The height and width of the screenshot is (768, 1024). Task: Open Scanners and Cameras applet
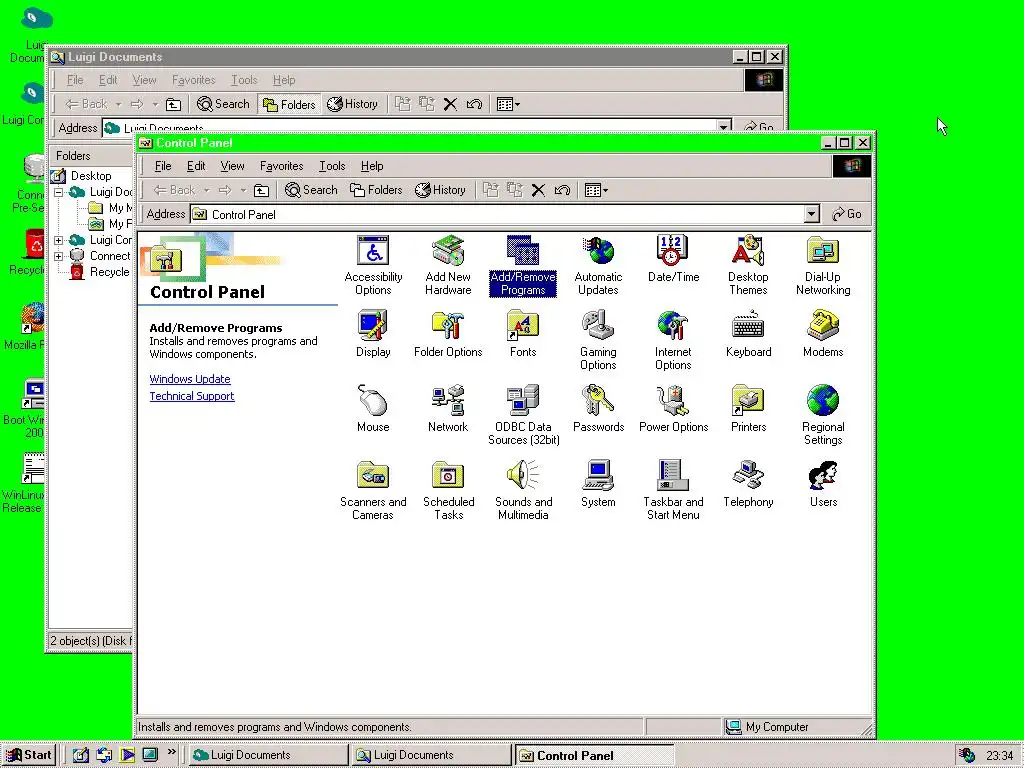[x=373, y=490]
